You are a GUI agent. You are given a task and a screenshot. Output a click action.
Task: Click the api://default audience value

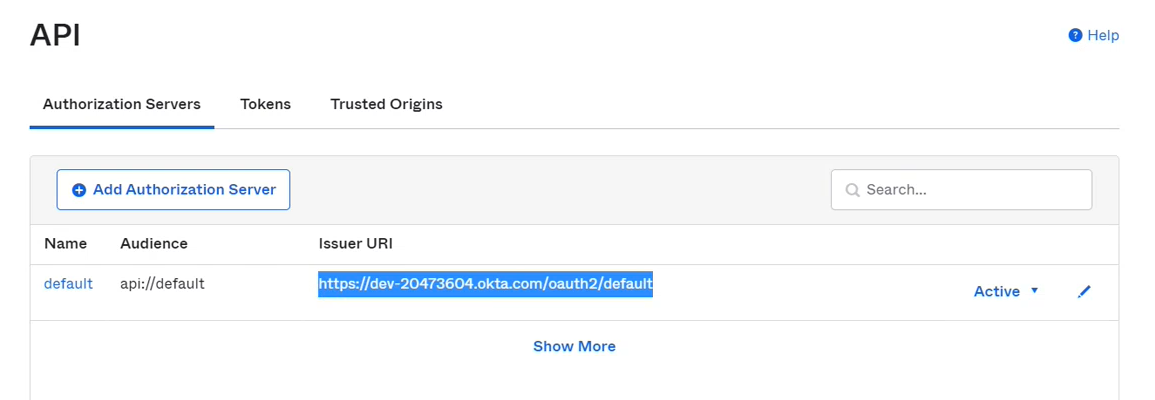[x=162, y=284]
